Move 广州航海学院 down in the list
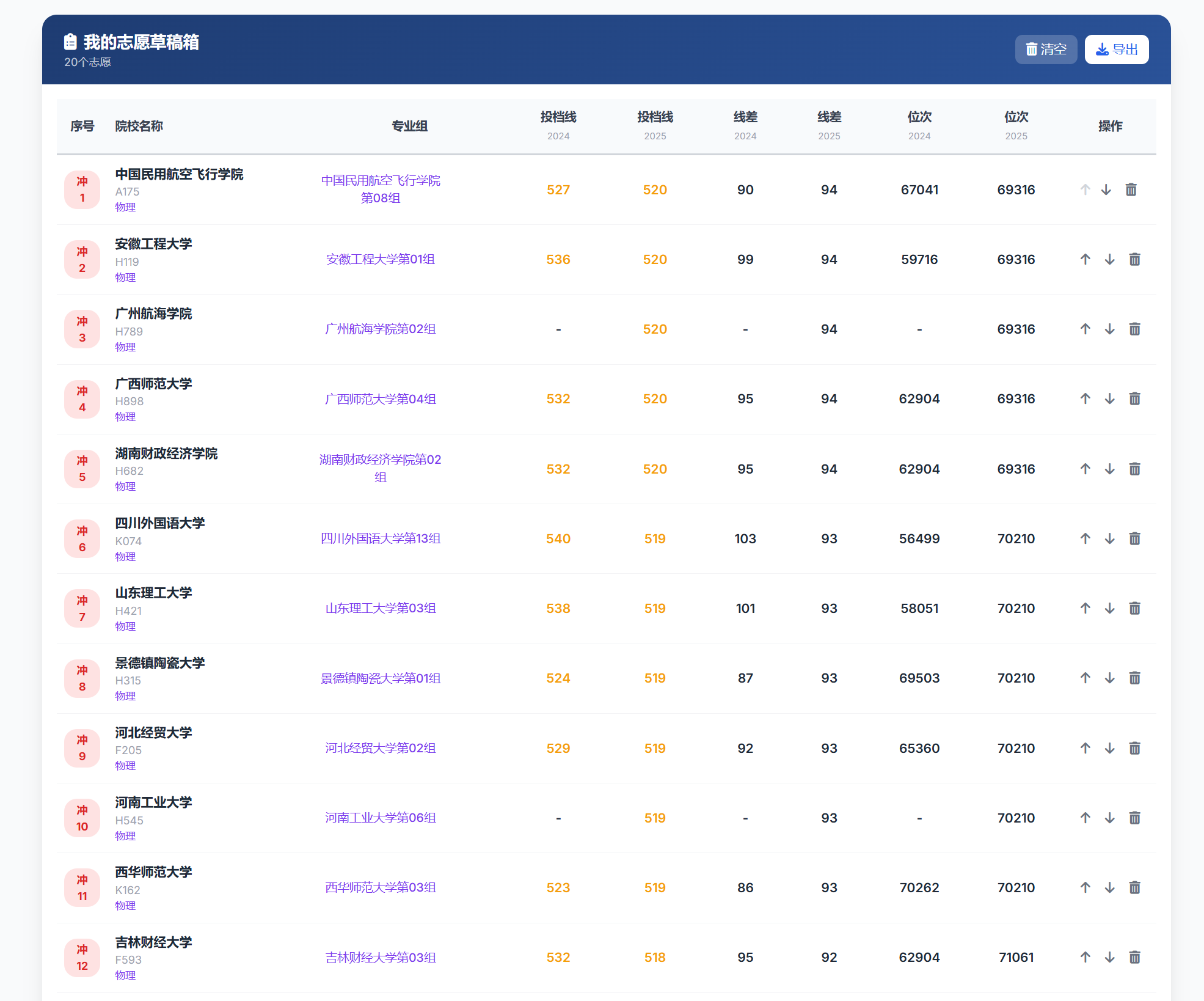 (x=1110, y=329)
